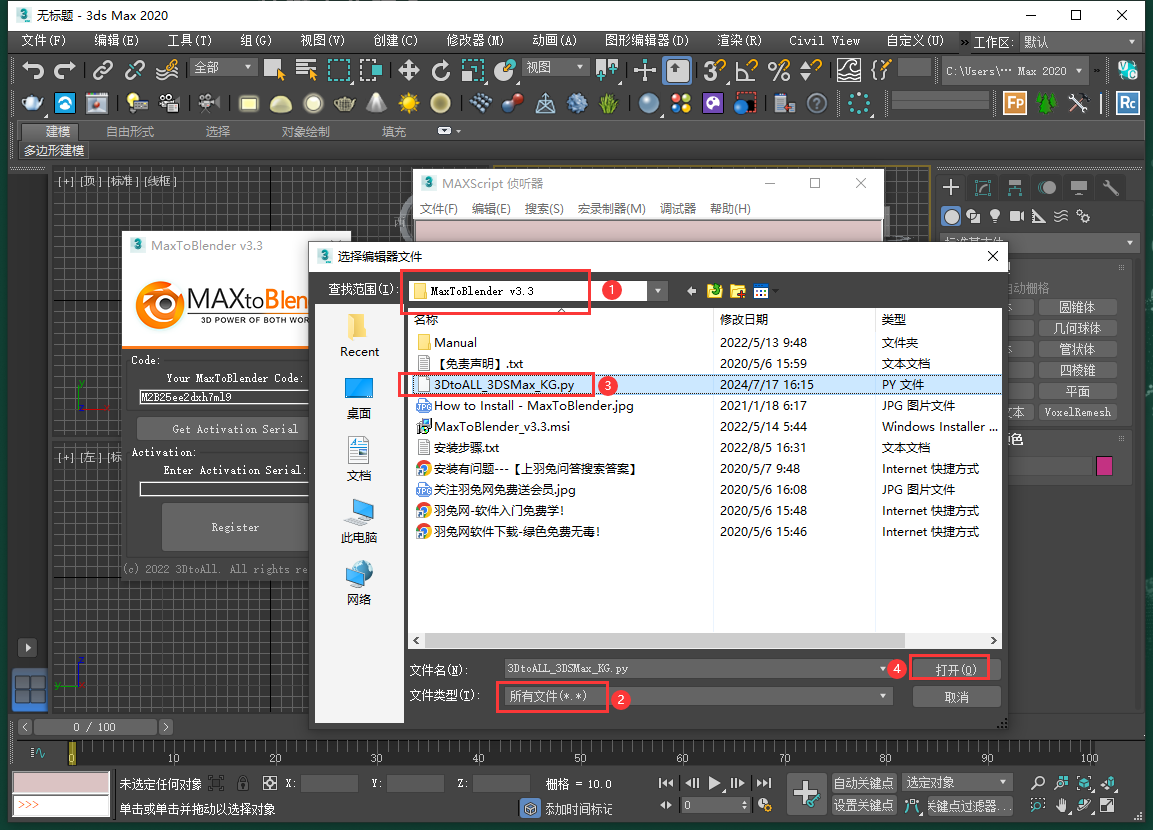The width and height of the screenshot is (1153, 830).
Task: Open view menu icon in file dialog
Action: pos(763,291)
